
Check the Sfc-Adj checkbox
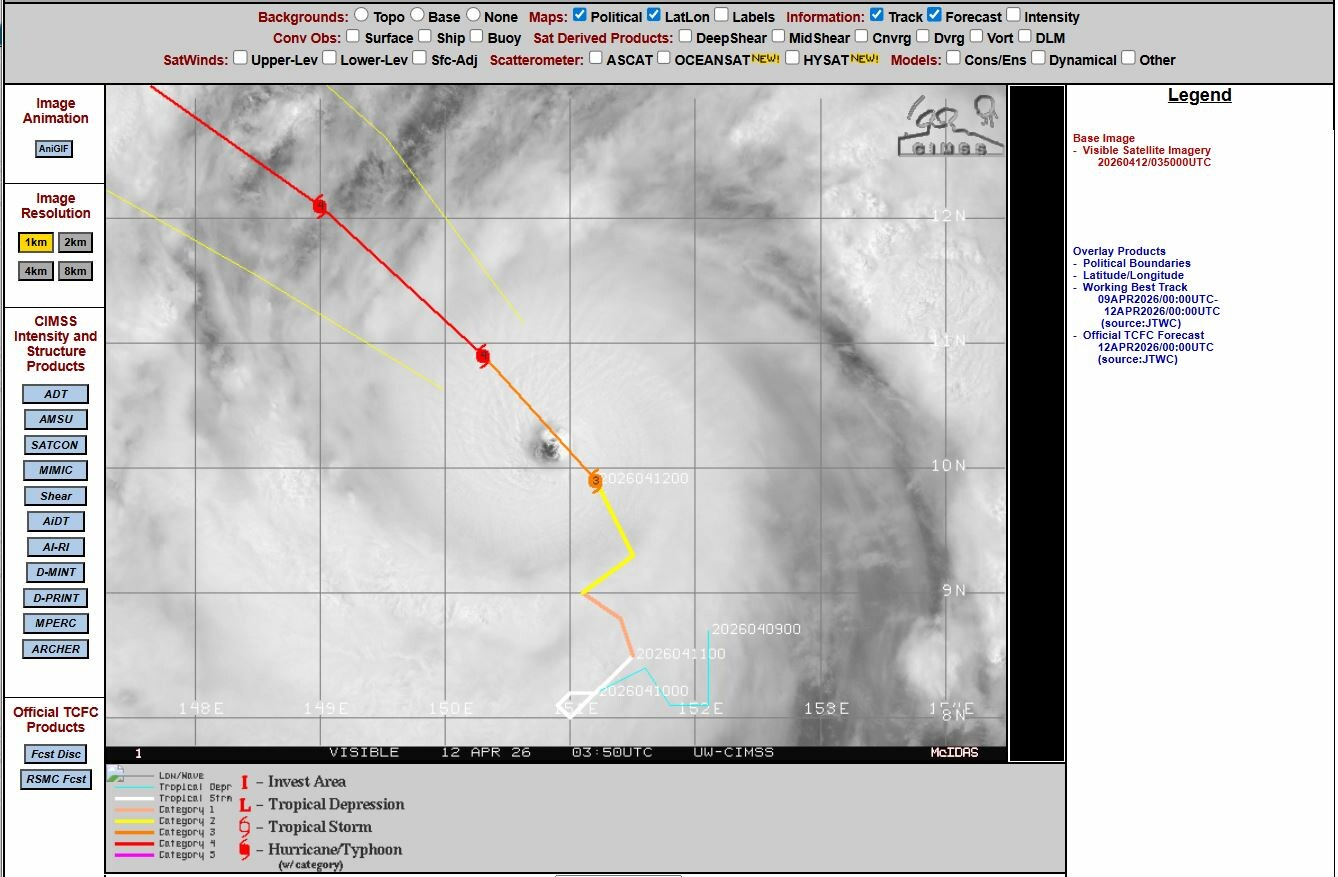420,58
